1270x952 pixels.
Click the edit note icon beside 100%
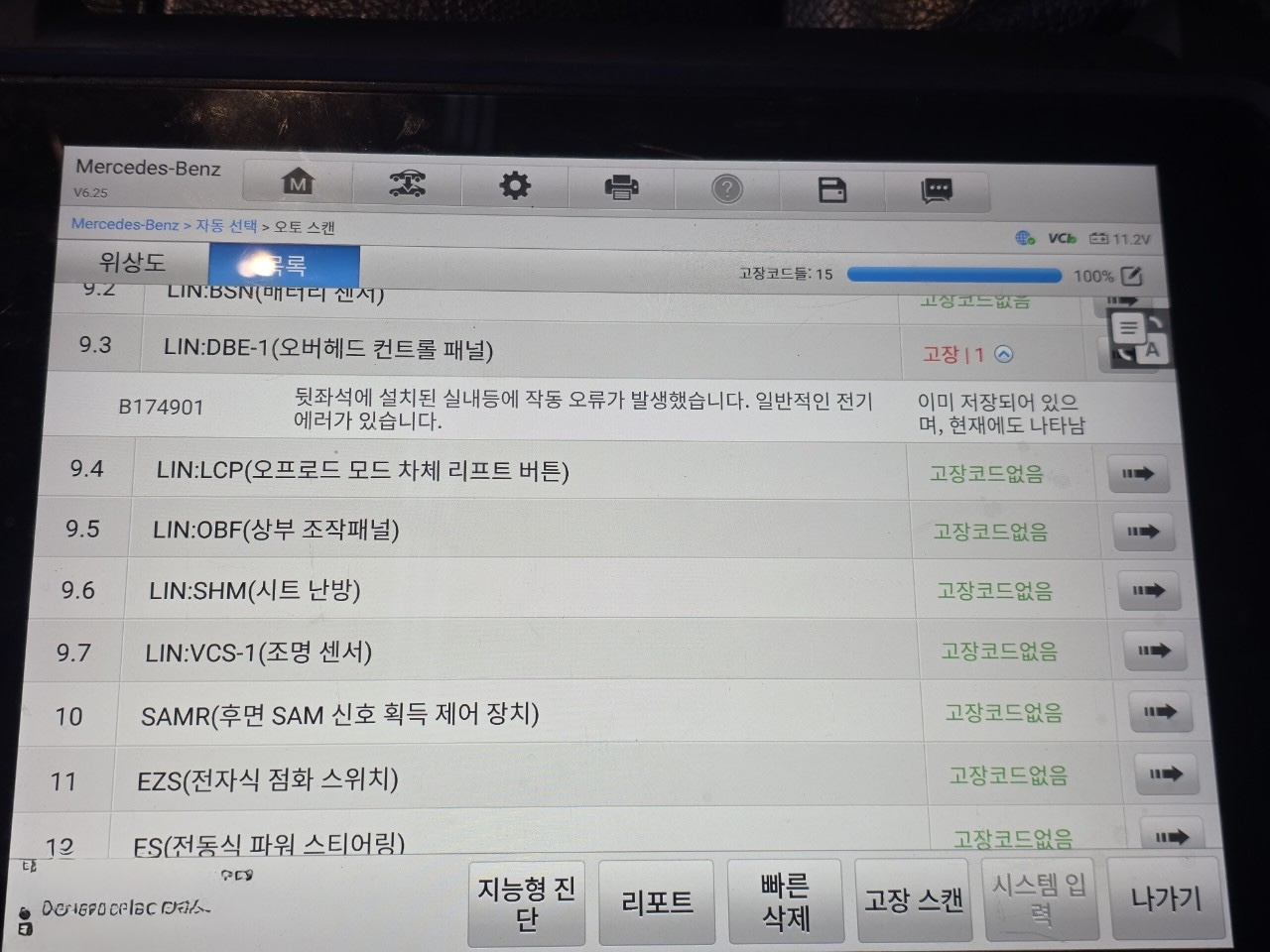point(1132,276)
